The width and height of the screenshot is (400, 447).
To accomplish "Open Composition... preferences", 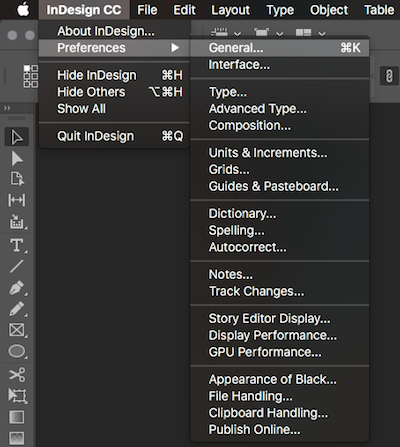I will pyautogui.click(x=280, y=126).
